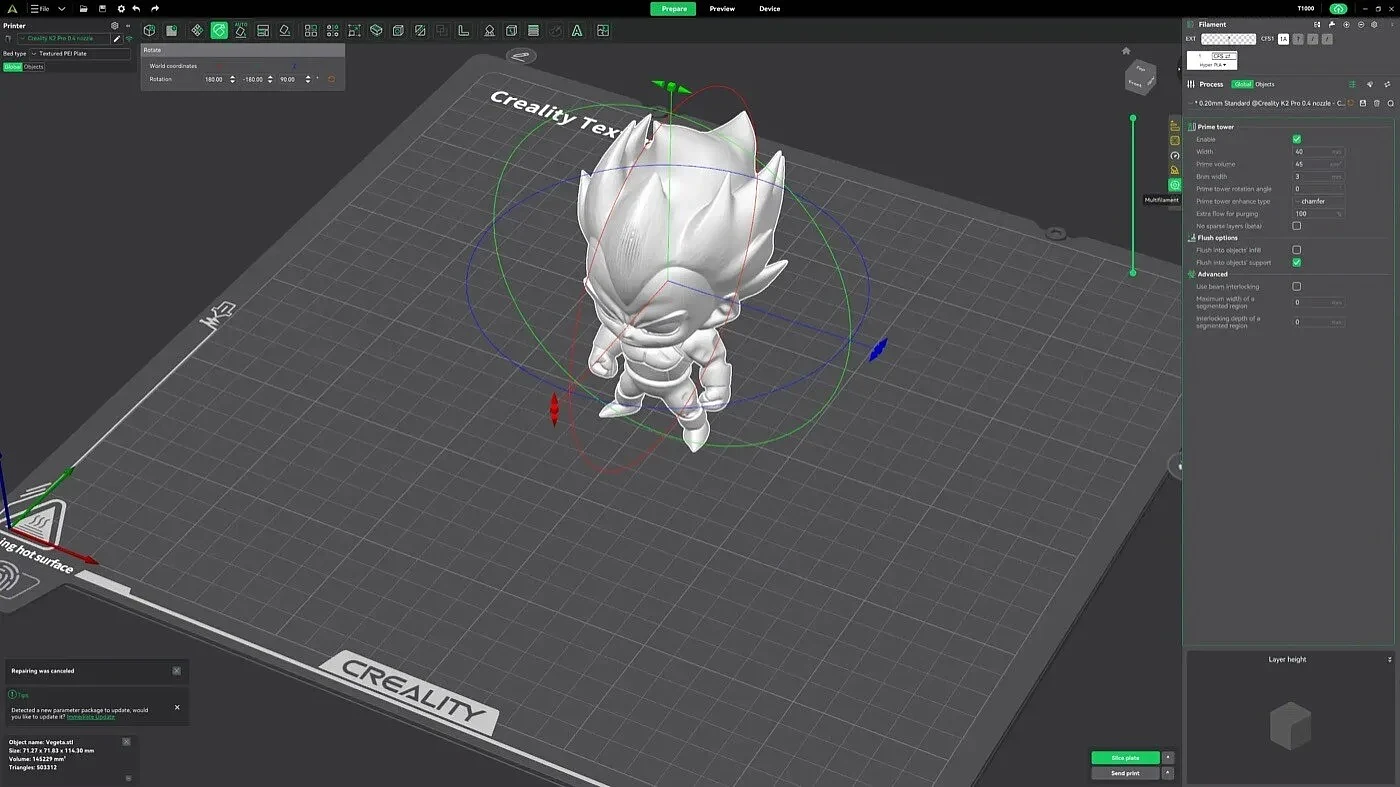Enable Use beam interlocking
1400x787 pixels.
coord(1297,286)
